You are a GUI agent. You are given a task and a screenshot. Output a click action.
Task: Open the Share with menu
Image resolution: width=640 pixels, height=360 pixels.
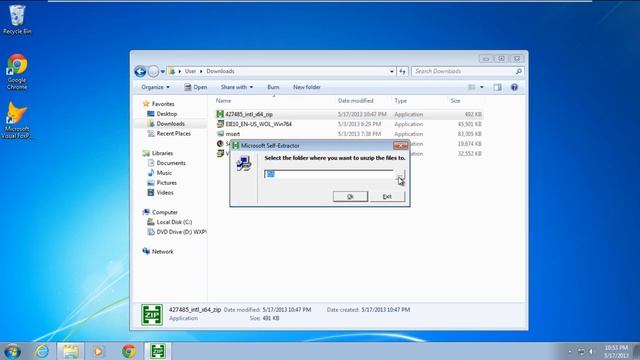[237, 87]
